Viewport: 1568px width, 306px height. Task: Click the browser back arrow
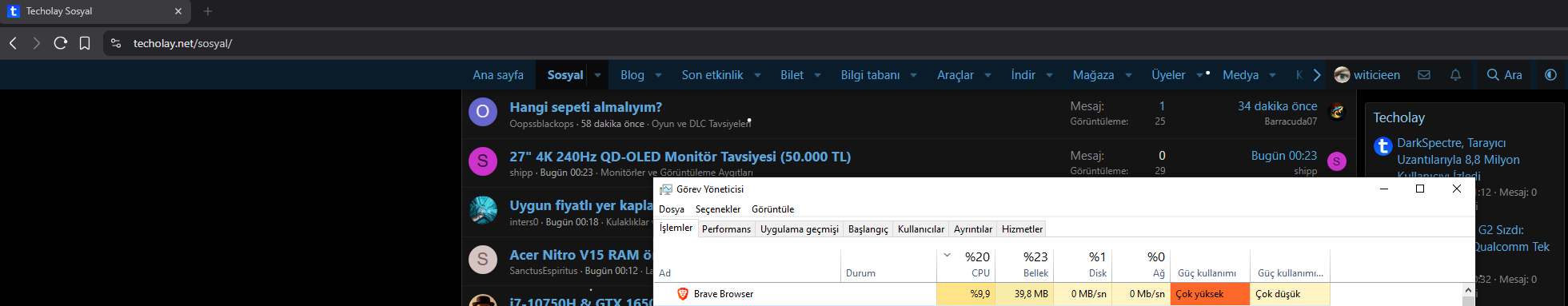click(x=13, y=43)
